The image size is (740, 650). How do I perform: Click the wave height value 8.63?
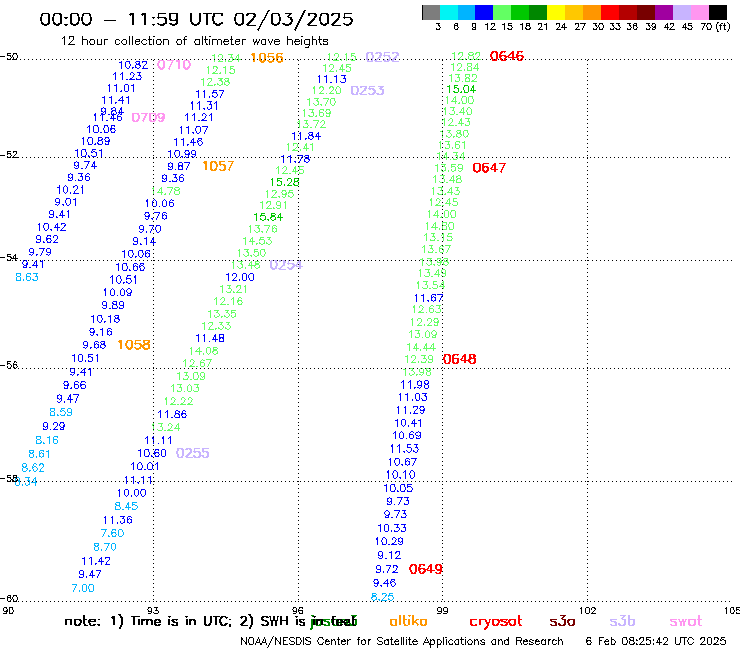(x=27, y=278)
